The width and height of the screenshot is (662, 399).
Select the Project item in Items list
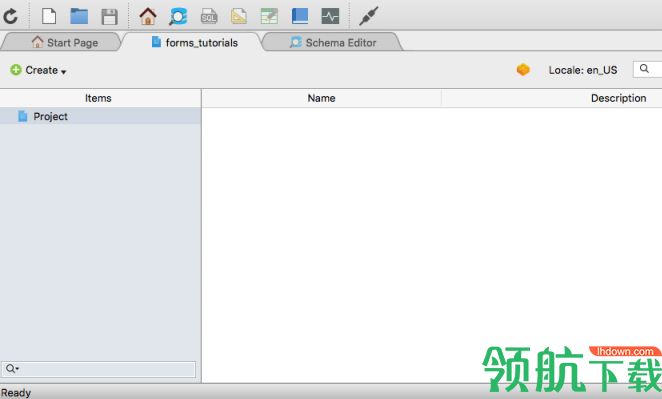click(100, 116)
